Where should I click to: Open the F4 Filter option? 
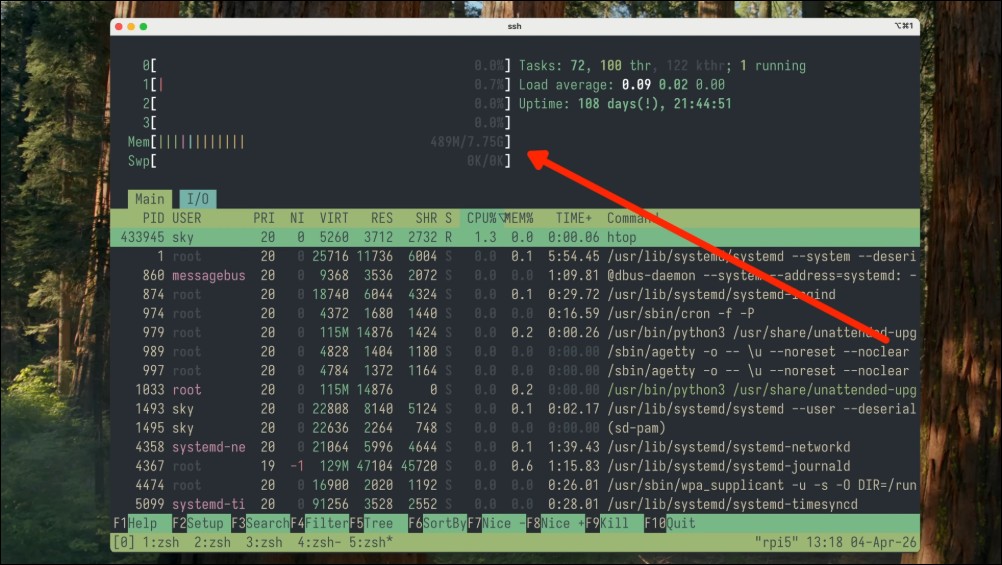tap(317, 523)
